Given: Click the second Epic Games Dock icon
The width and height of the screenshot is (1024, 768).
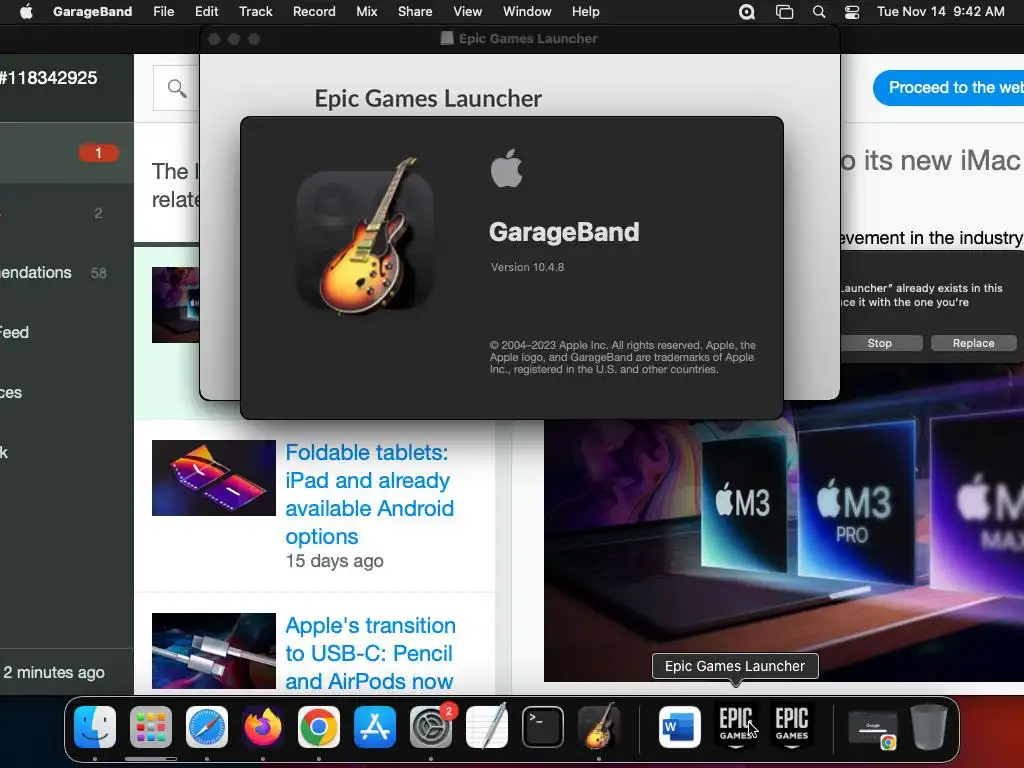Looking at the screenshot, I should click(792, 727).
